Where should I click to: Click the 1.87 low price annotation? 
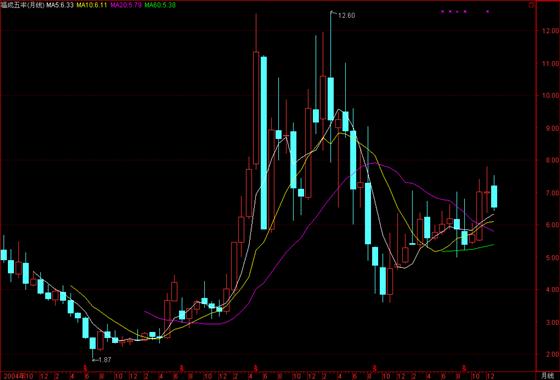104,360
